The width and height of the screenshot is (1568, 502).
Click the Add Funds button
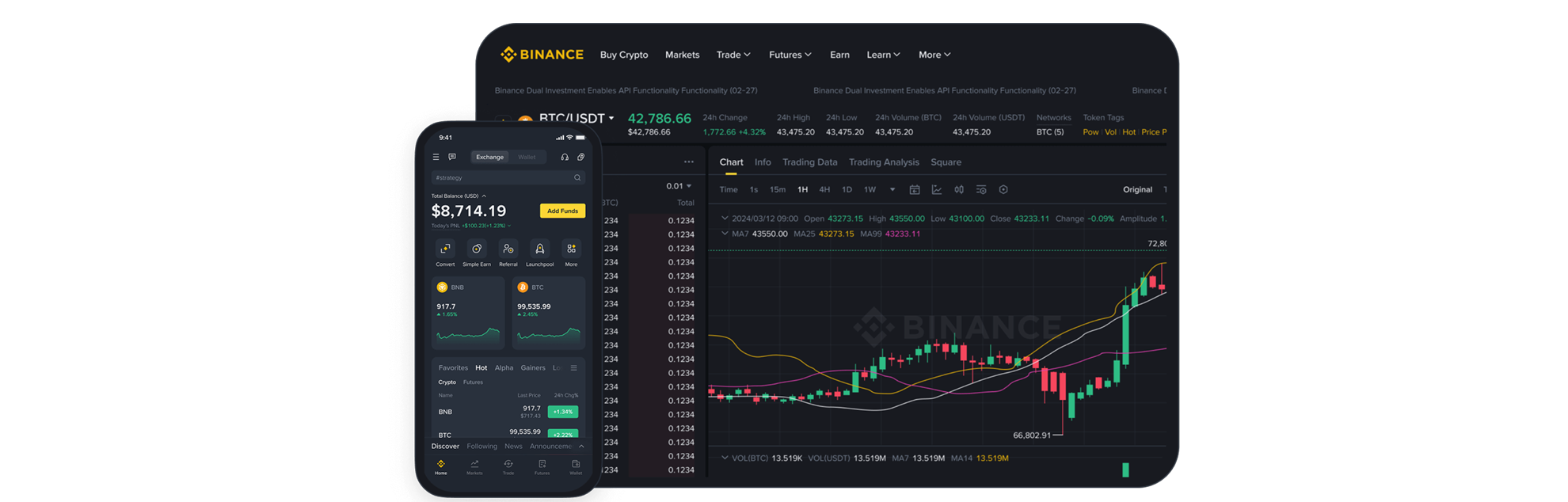click(562, 211)
